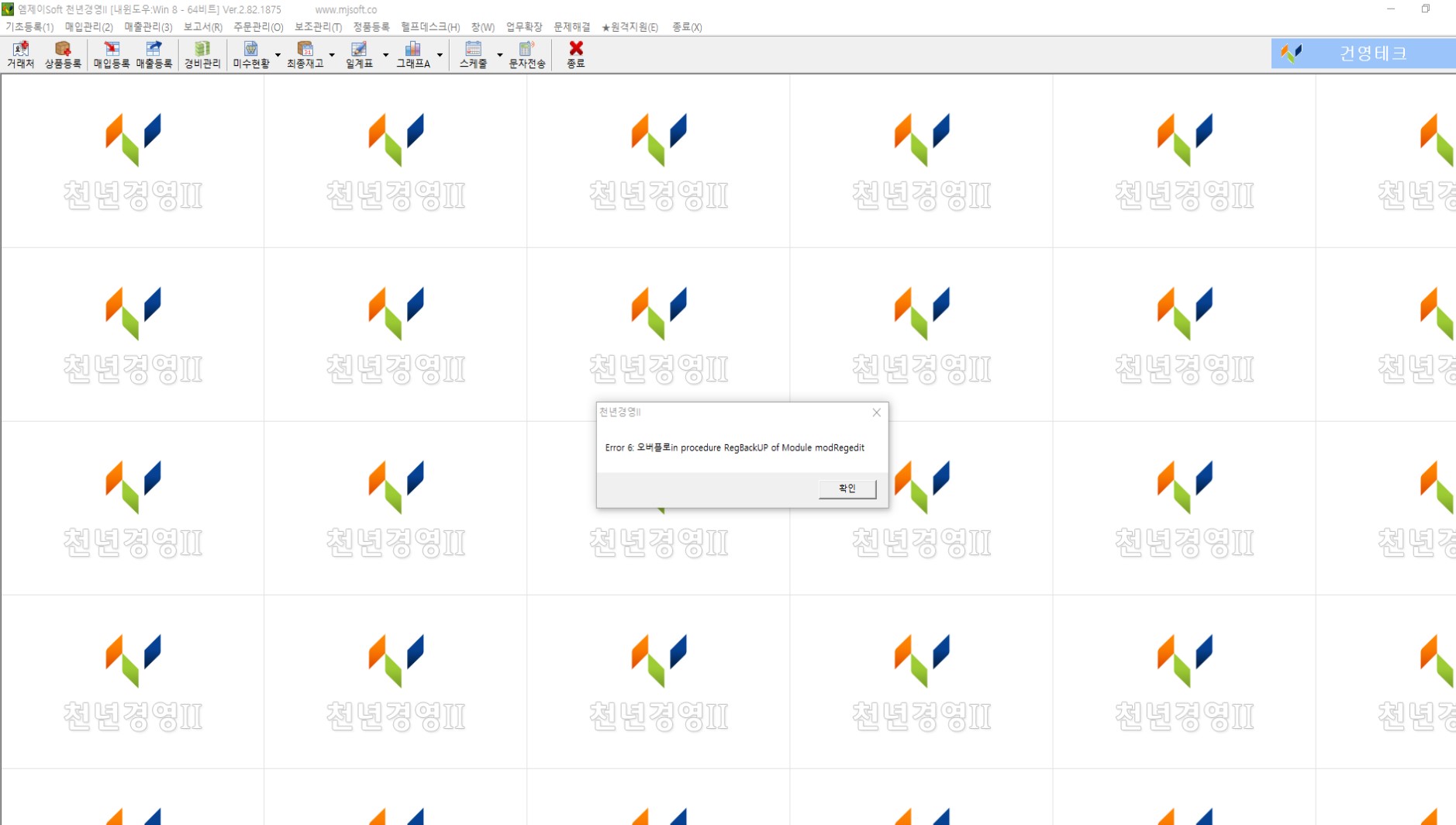Open the 정품등록 menu

371,27
